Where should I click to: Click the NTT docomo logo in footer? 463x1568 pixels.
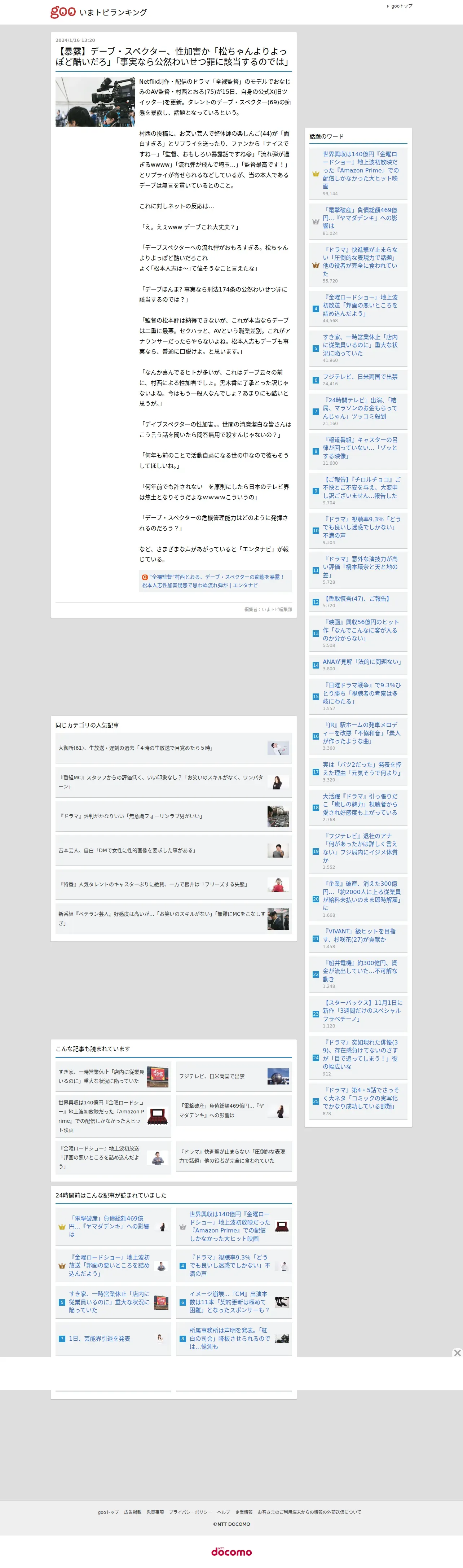coord(232,1551)
